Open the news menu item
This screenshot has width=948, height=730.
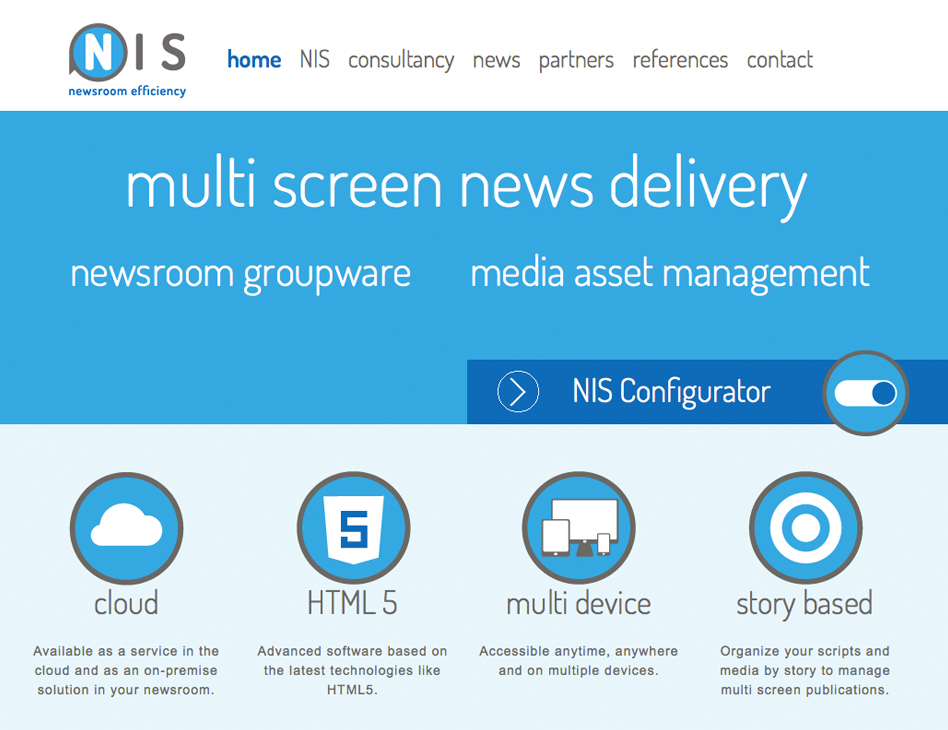(x=496, y=60)
